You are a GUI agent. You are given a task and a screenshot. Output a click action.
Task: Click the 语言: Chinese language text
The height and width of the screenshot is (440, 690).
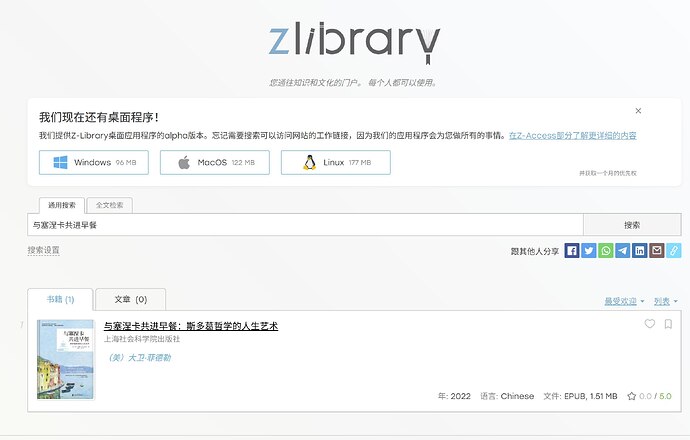click(507, 396)
